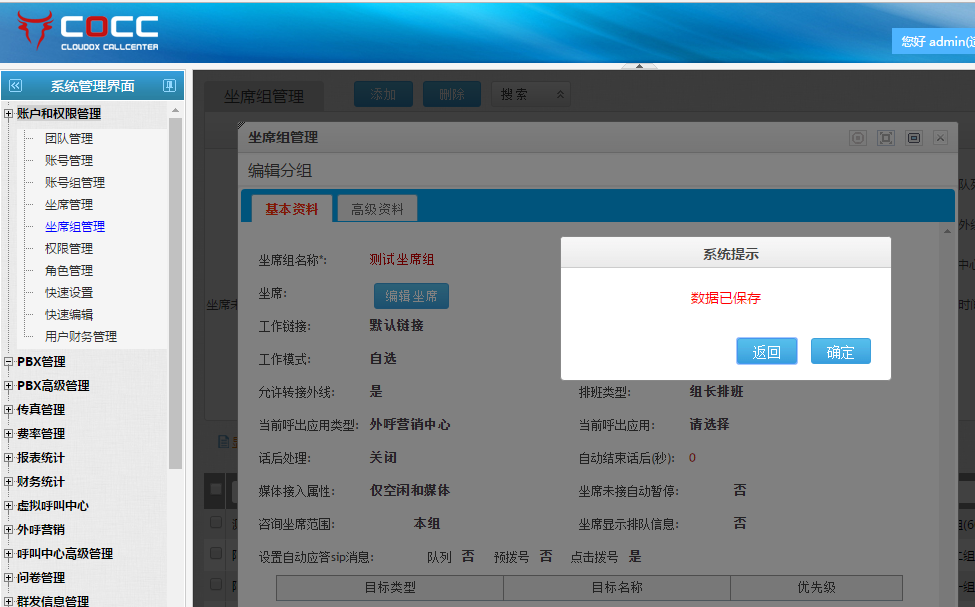Viewport: 975px width, 607px height.
Task: Switch to the 高级资料 tab
Action: point(377,209)
